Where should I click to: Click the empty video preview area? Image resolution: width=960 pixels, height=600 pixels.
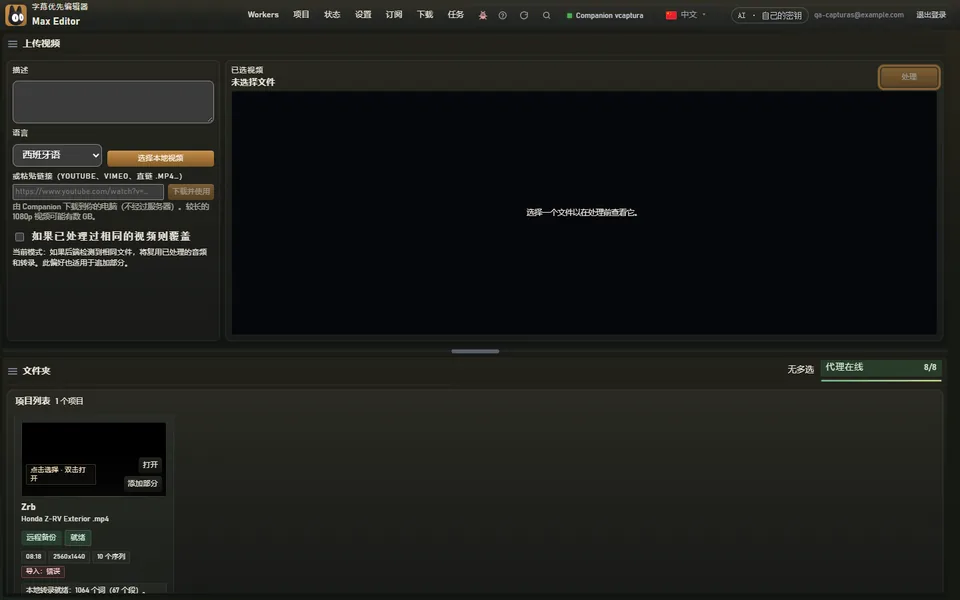pos(584,212)
